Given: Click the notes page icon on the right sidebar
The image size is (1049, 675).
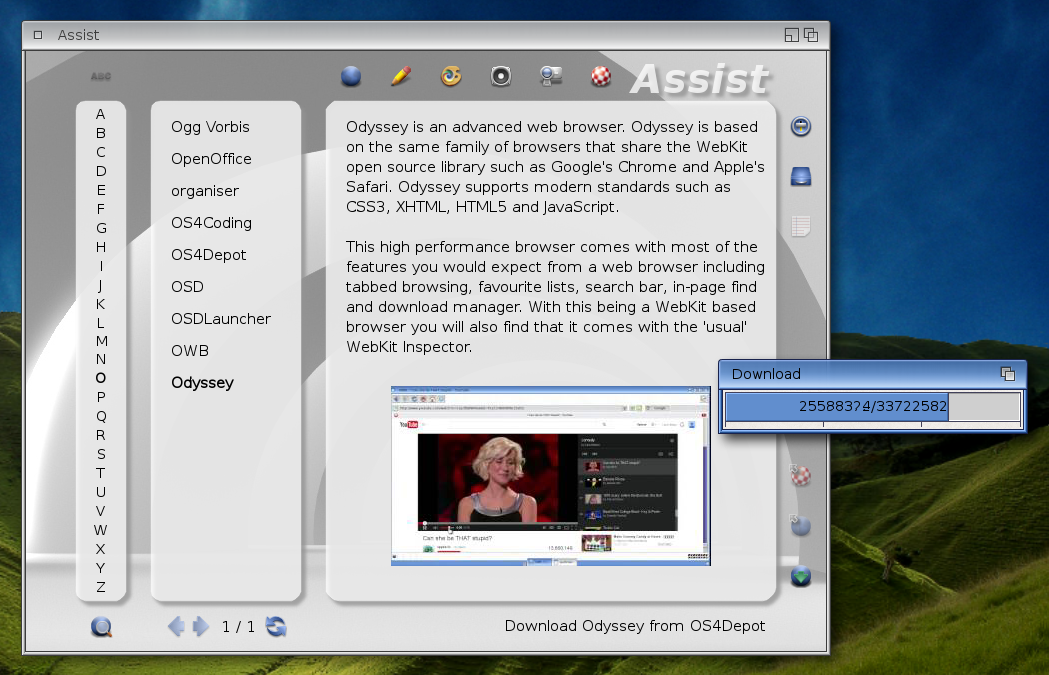Looking at the screenshot, I should pos(801,226).
